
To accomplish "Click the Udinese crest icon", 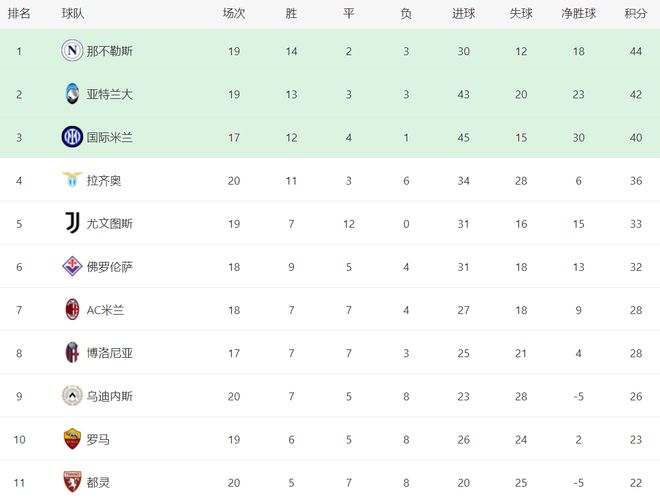I will pyautogui.click(x=72, y=395).
